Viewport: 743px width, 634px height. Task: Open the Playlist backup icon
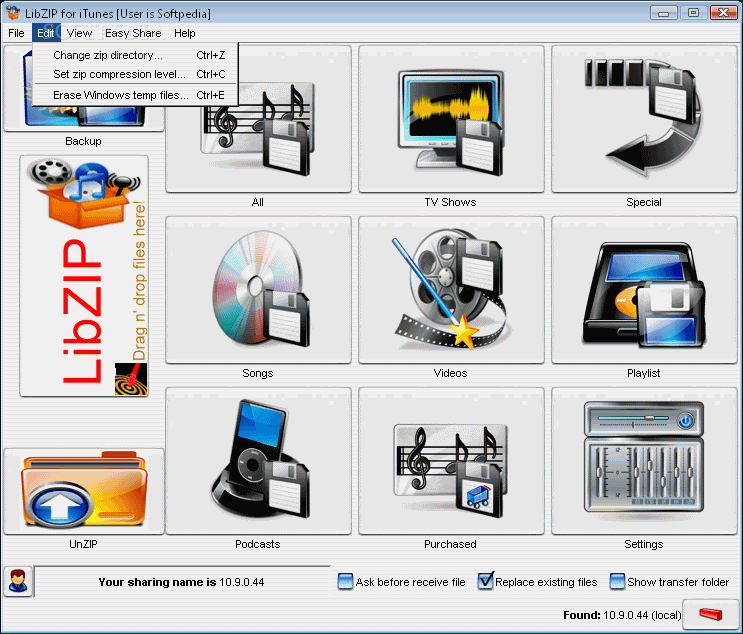643,290
